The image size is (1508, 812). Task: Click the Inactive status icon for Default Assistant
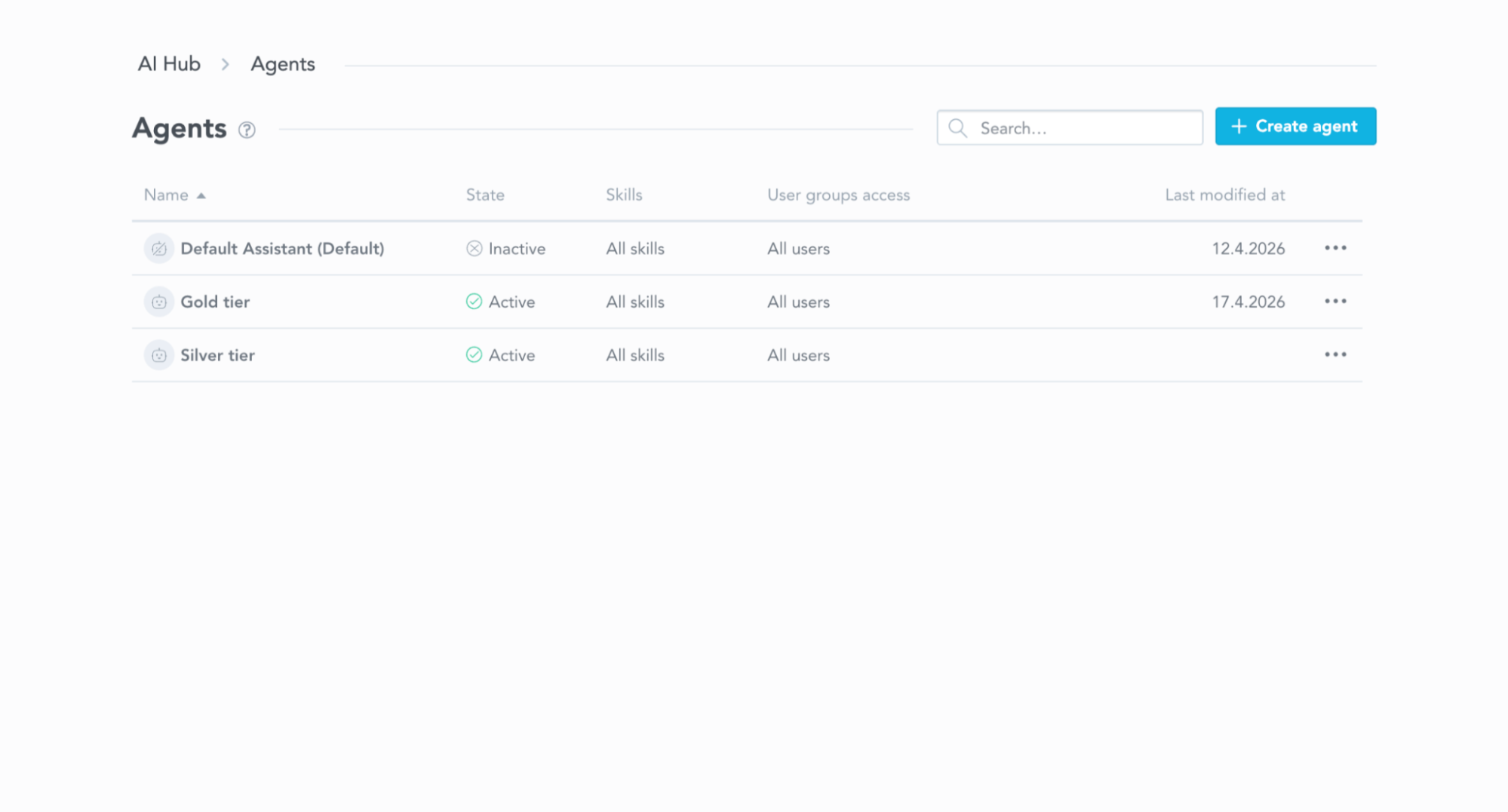coord(474,248)
